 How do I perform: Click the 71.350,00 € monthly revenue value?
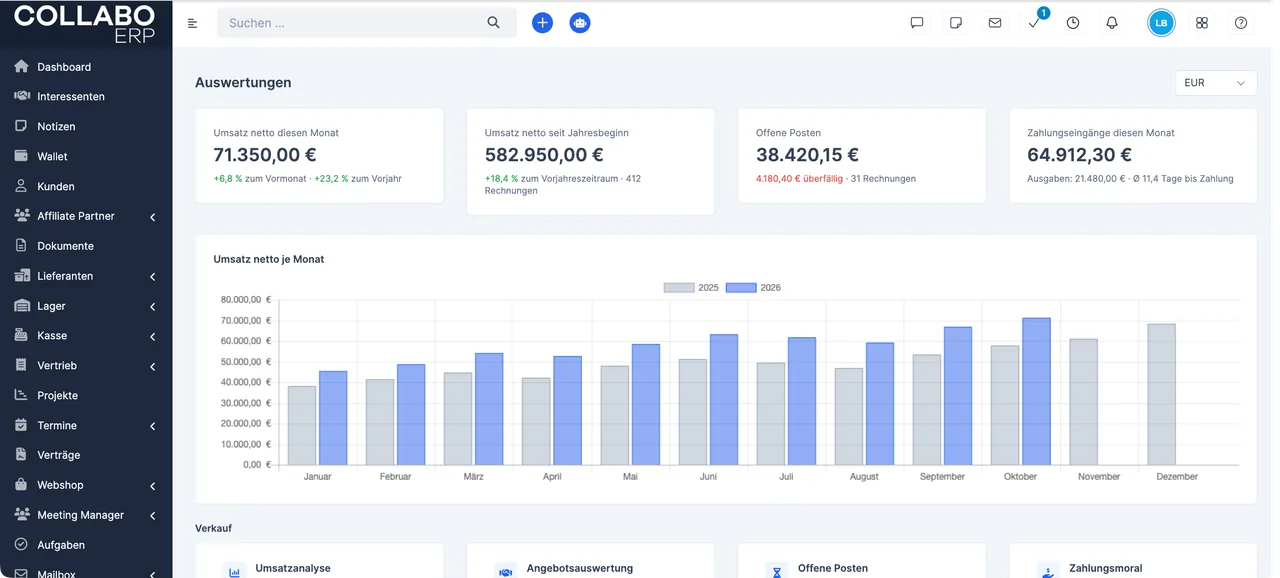[265, 155]
